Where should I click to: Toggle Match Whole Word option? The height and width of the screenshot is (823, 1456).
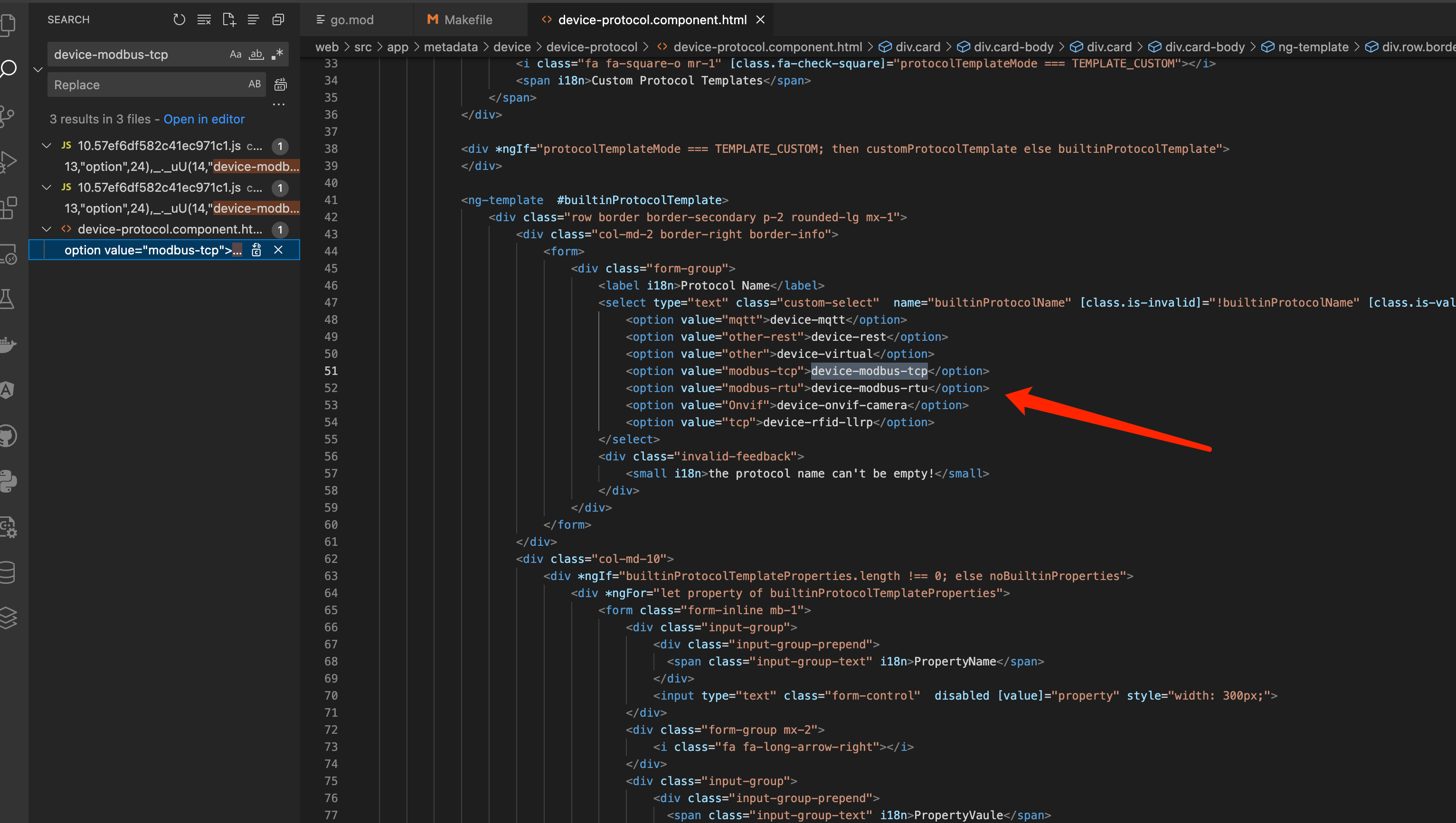point(256,54)
